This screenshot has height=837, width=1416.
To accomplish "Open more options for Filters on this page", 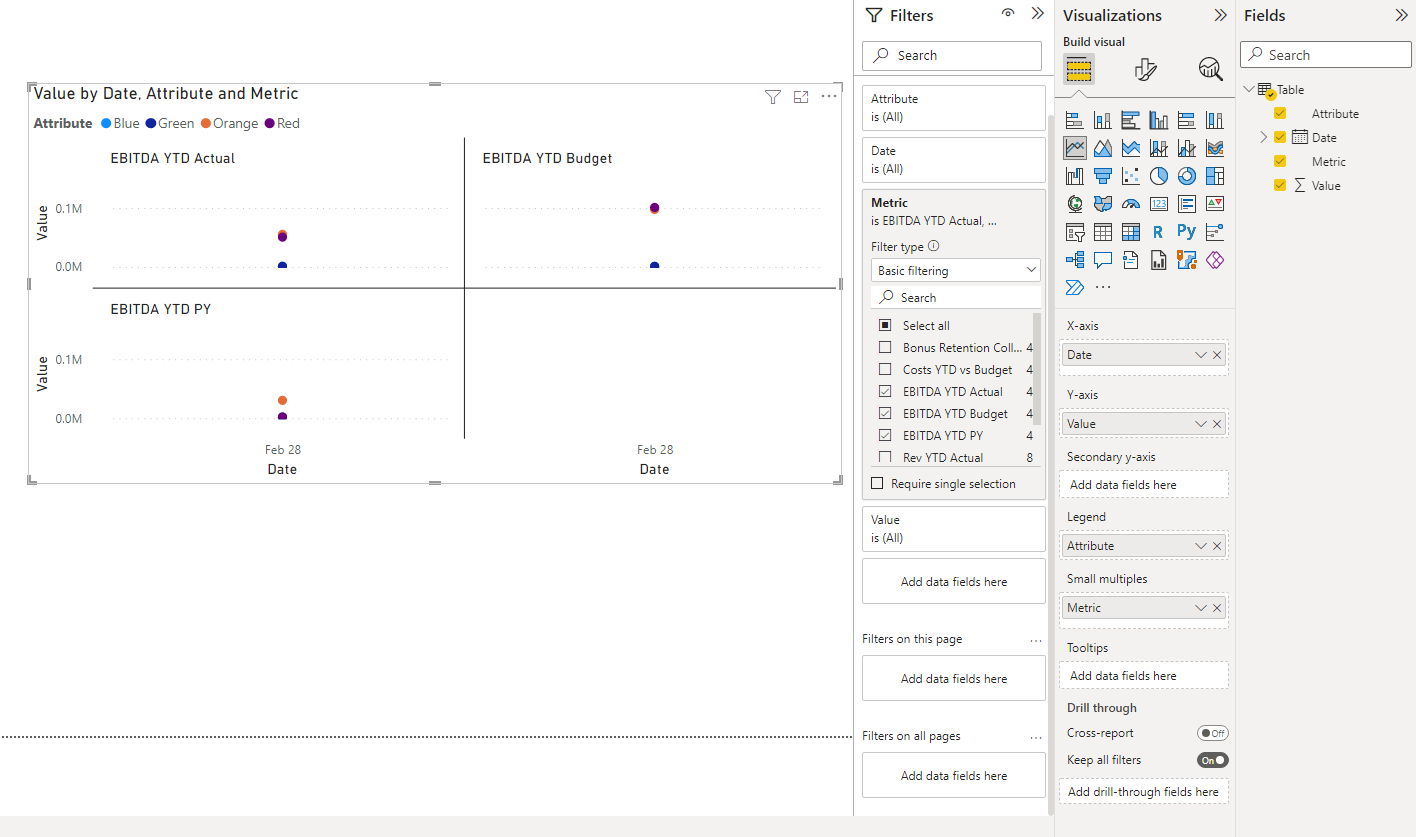I will (1036, 639).
